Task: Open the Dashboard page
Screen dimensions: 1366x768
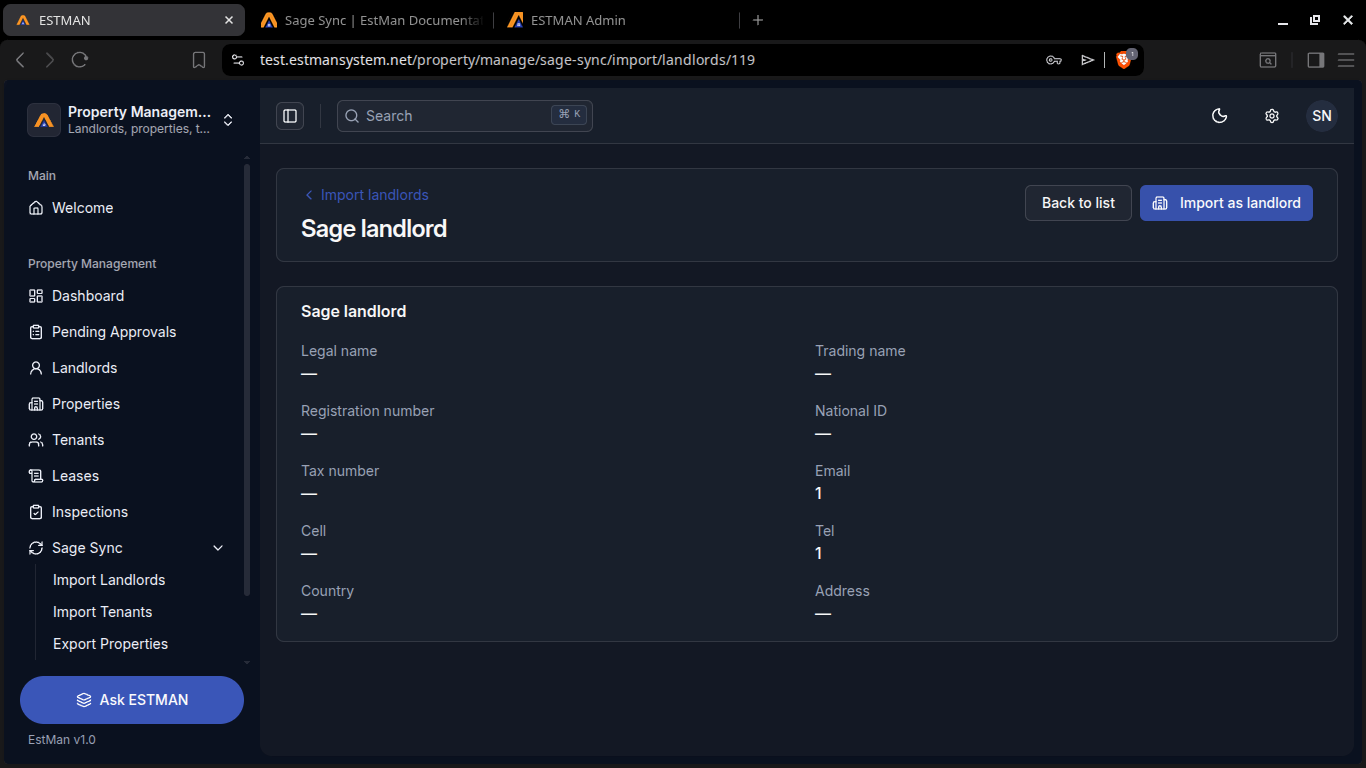Action: click(132, 296)
